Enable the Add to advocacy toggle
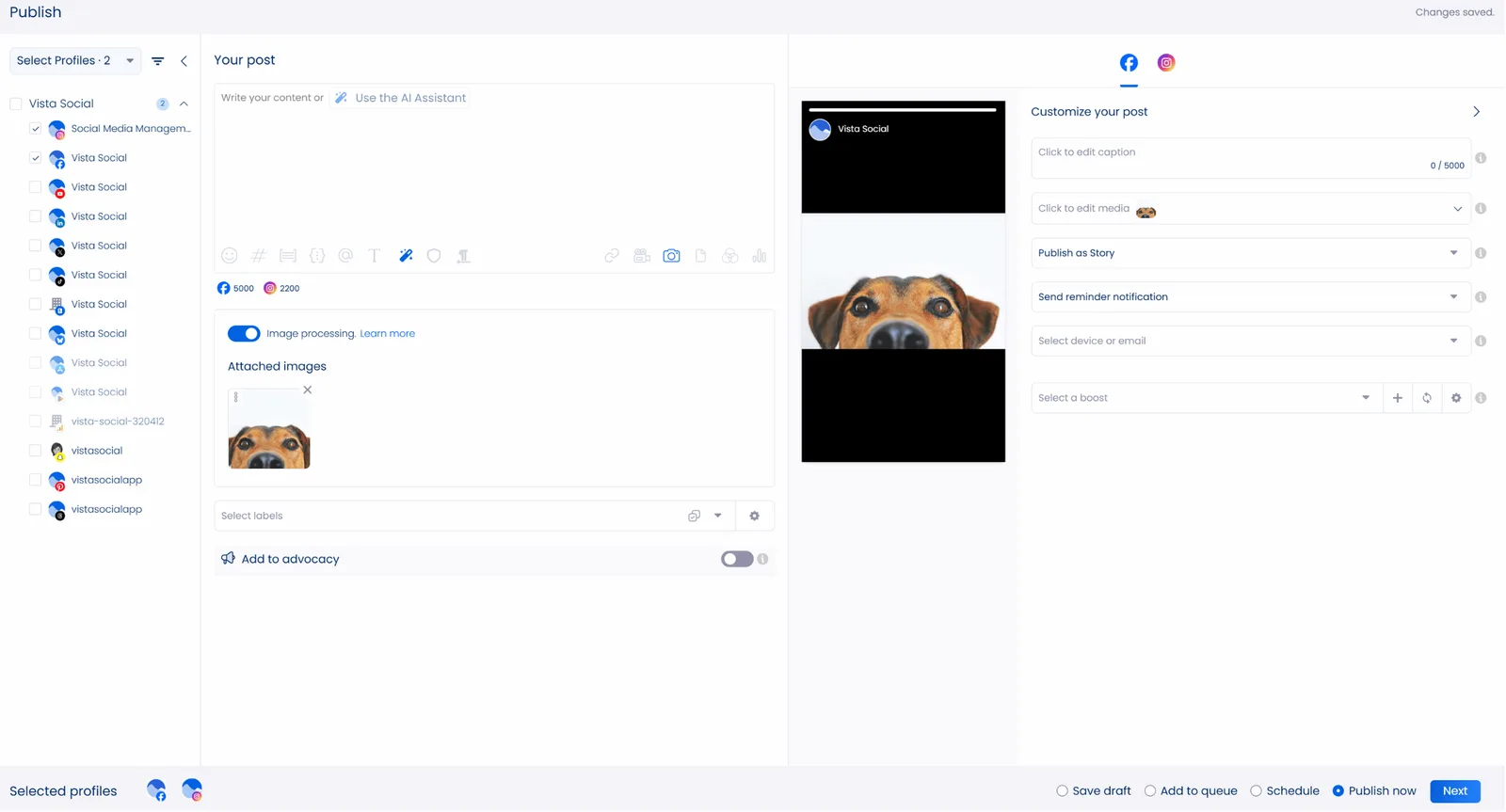Image resolution: width=1506 pixels, height=812 pixels. [x=737, y=559]
